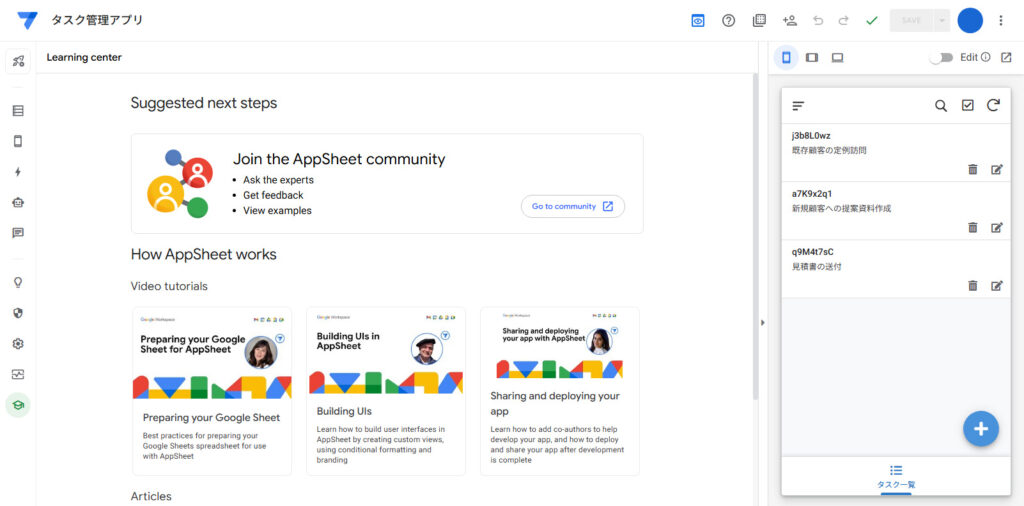The height and width of the screenshot is (506, 1024).
Task: Click the AppSheet community illustration
Action: [x=180, y=183]
